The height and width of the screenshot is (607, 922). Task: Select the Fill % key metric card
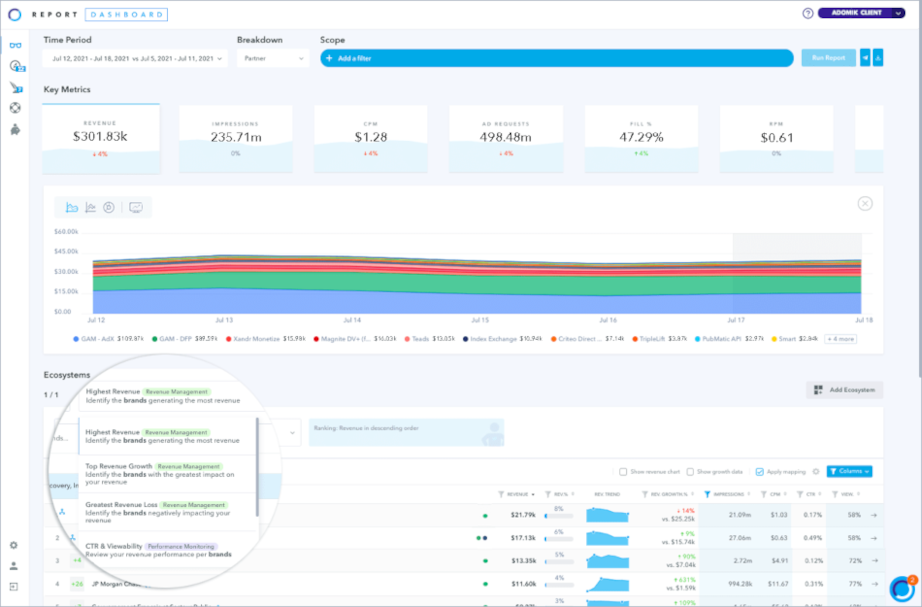(x=642, y=139)
